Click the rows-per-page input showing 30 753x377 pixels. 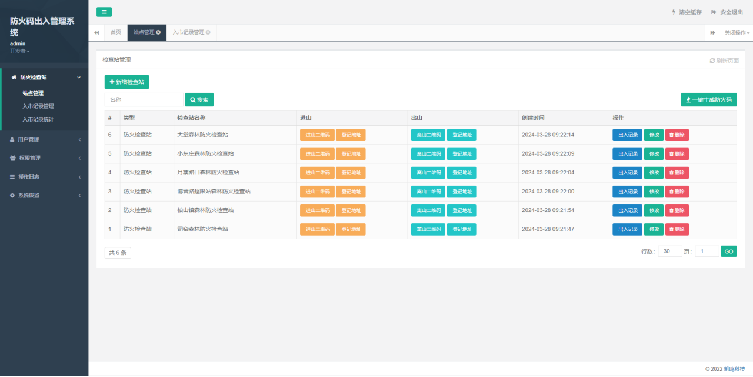670,251
